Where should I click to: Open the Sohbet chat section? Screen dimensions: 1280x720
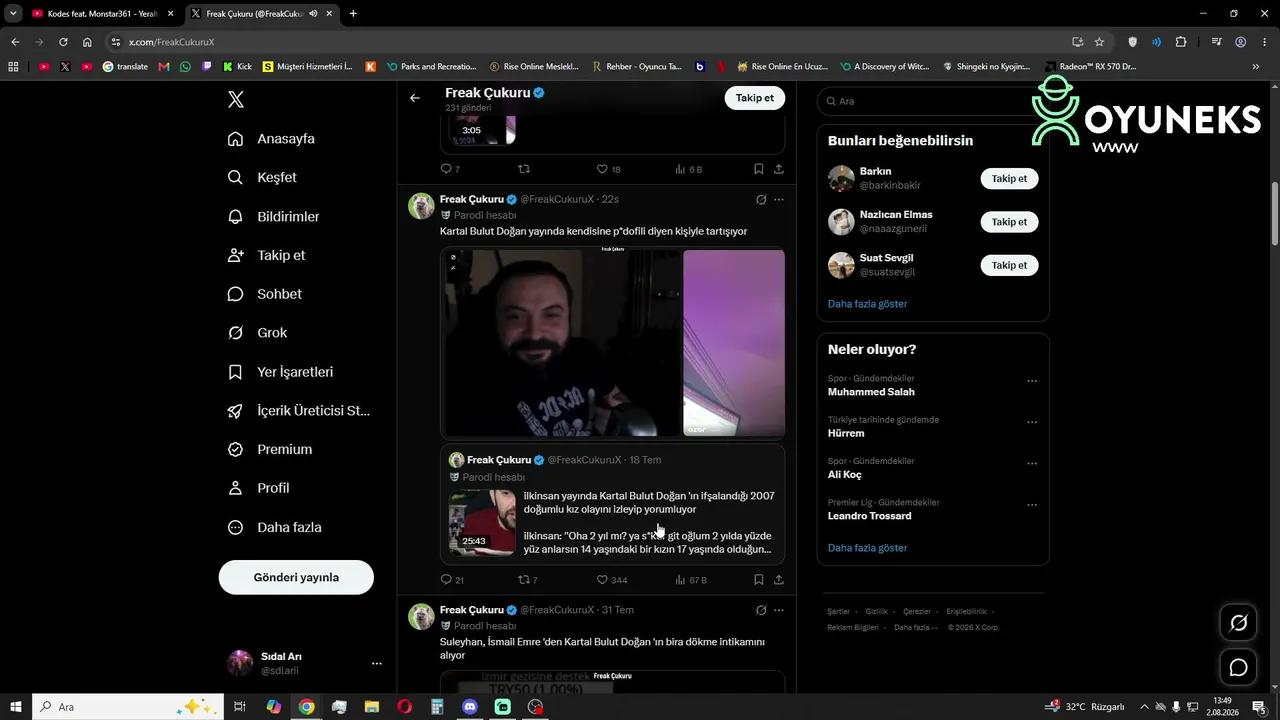(x=264, y=294)
